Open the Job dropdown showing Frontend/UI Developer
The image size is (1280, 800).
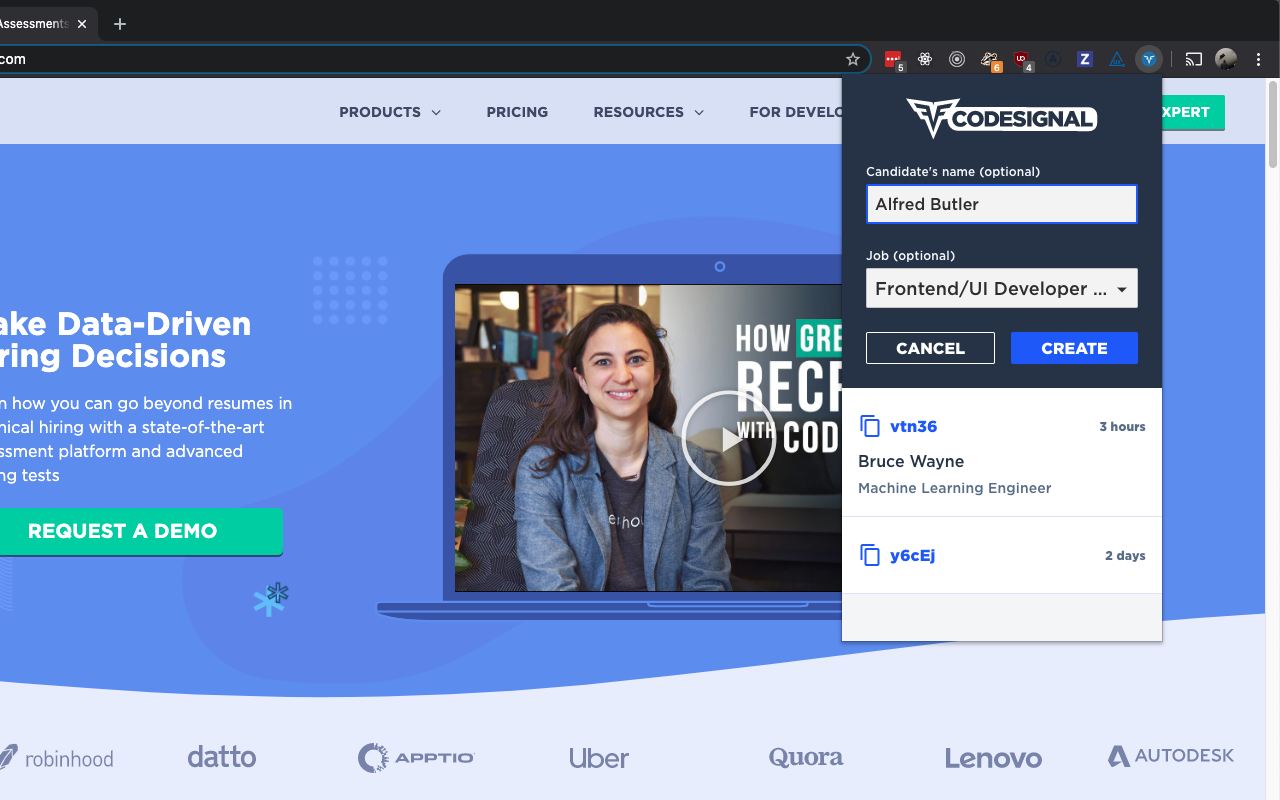(x=1002, y=288)
